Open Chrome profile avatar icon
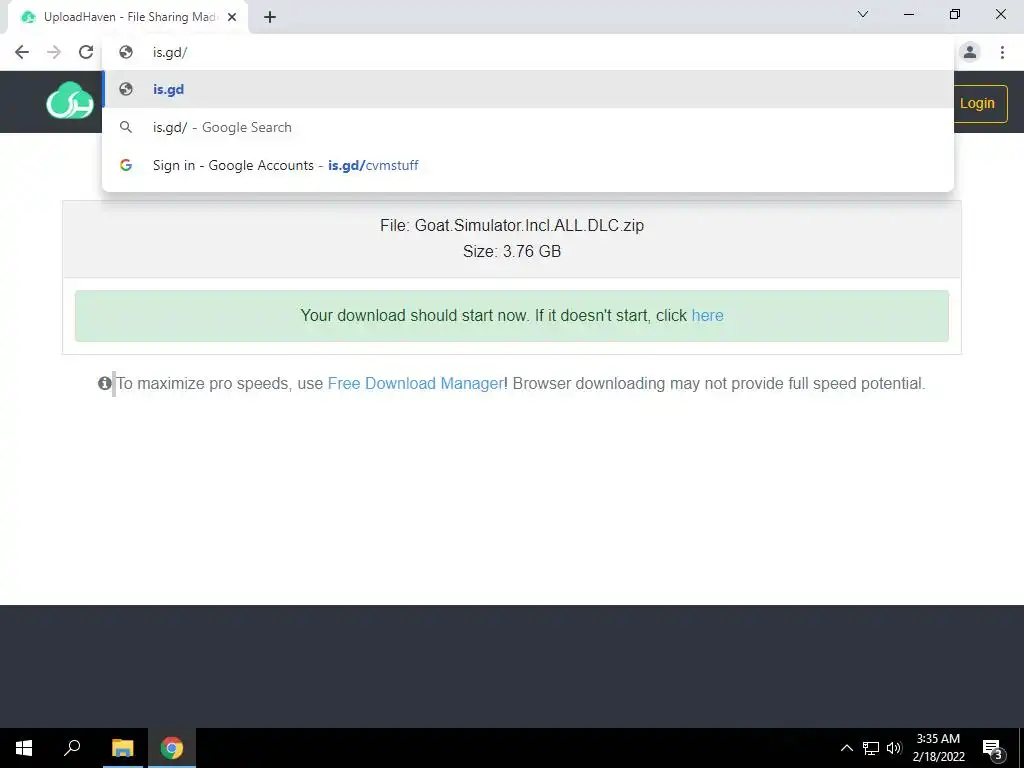Screen dimensions: 1024x768 pos(970,52)
